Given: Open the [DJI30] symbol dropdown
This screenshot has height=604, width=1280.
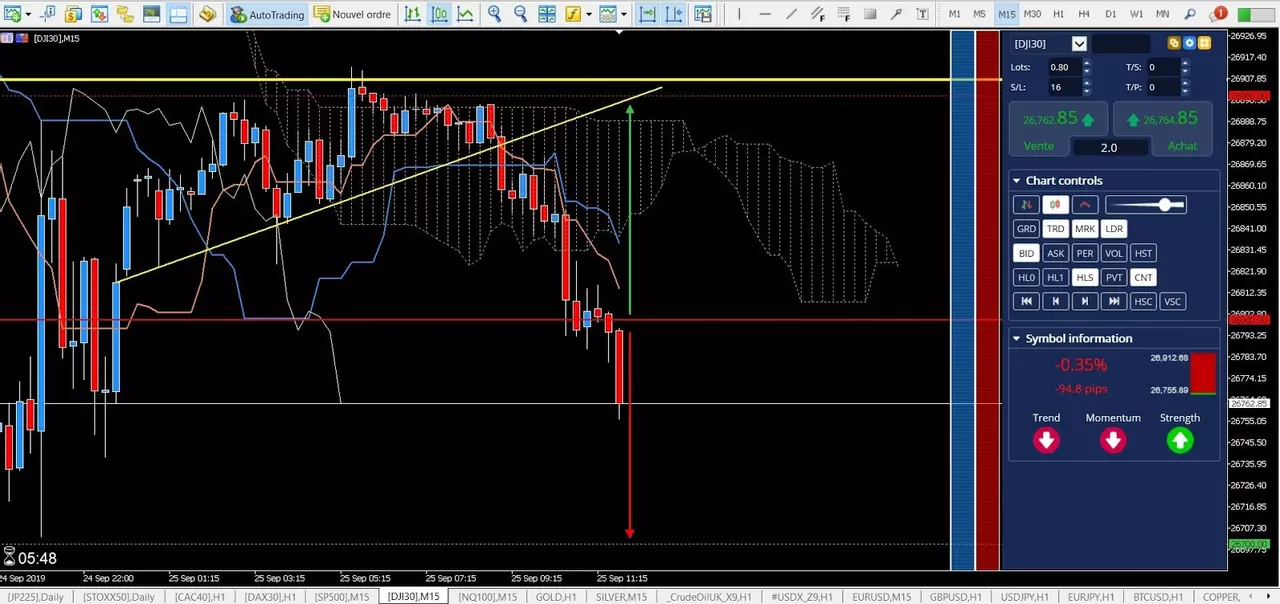Looking at the screenshot, I should point(1079,44).
